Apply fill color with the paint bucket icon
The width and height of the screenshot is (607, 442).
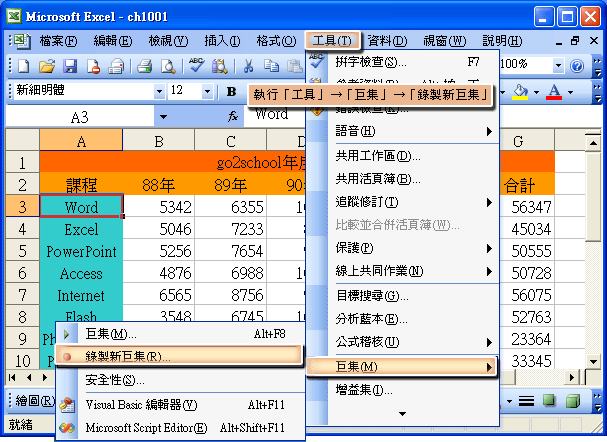point(520,92)
